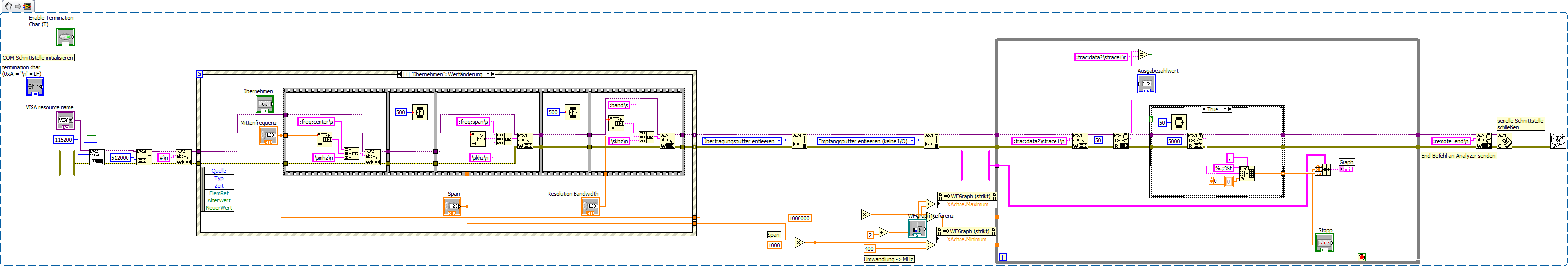Open Empfangspuffer entleeren (keine I/O) enum dropdown
Image resolution: width=1568 pixels, height=266 pixels.
click(x=911, y=141)
